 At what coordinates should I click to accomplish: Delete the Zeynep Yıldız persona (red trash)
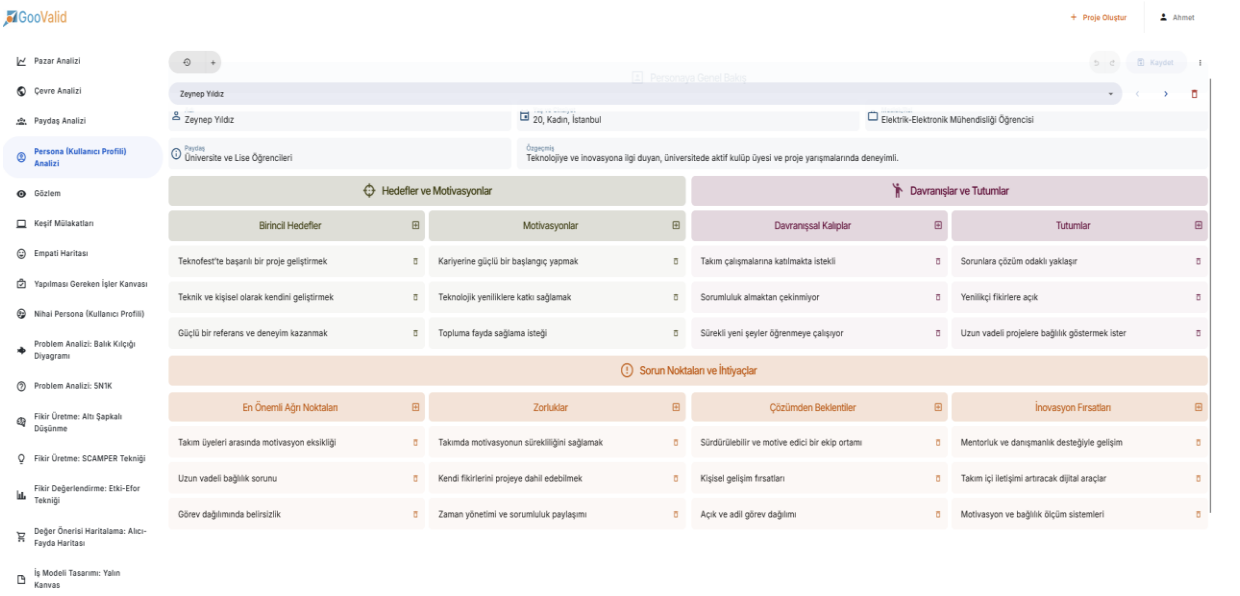[x=1193, y=94]
